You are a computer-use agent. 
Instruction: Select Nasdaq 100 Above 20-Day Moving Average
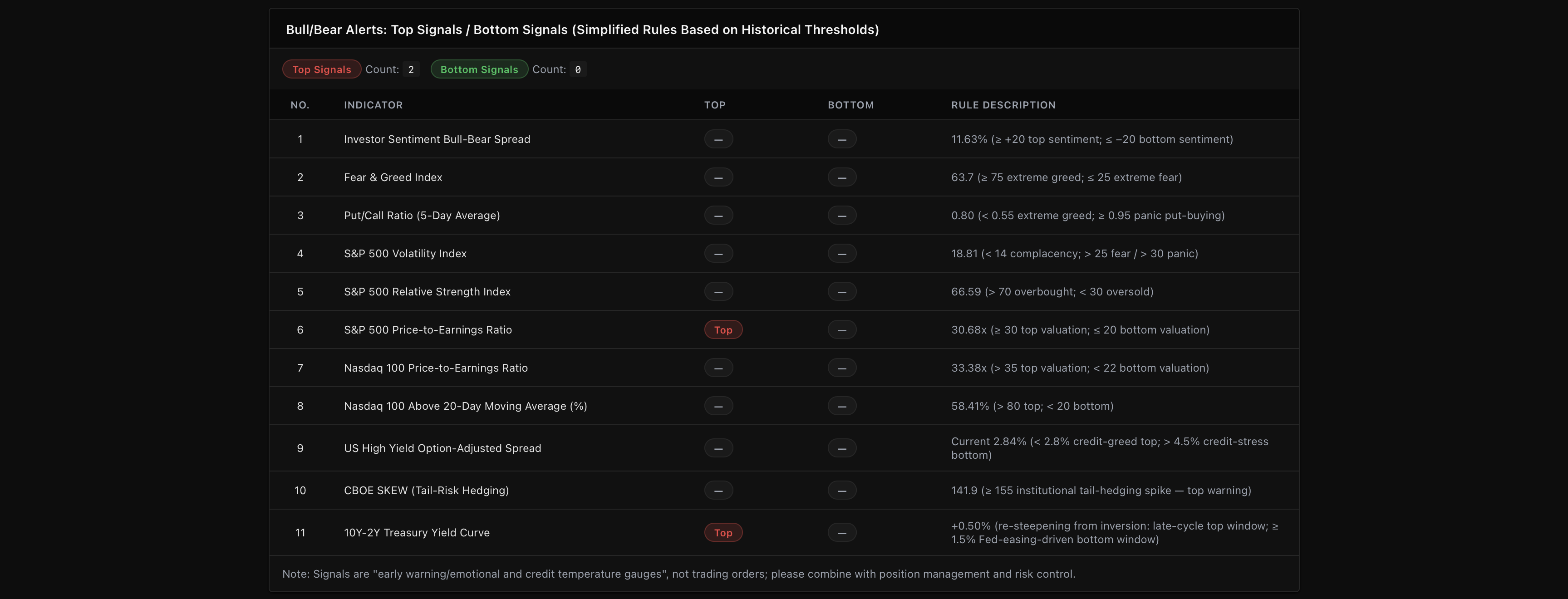click(x=465, y=406)
